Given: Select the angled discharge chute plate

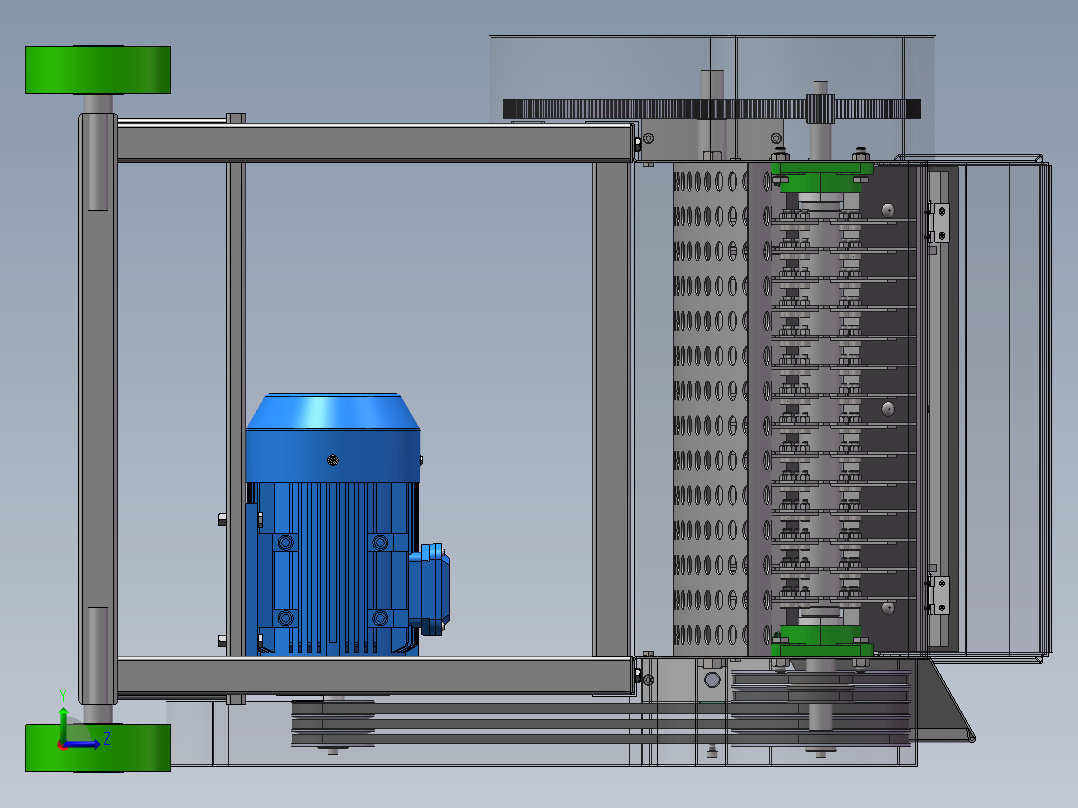Looking at the screenshot, I should 951,700.
